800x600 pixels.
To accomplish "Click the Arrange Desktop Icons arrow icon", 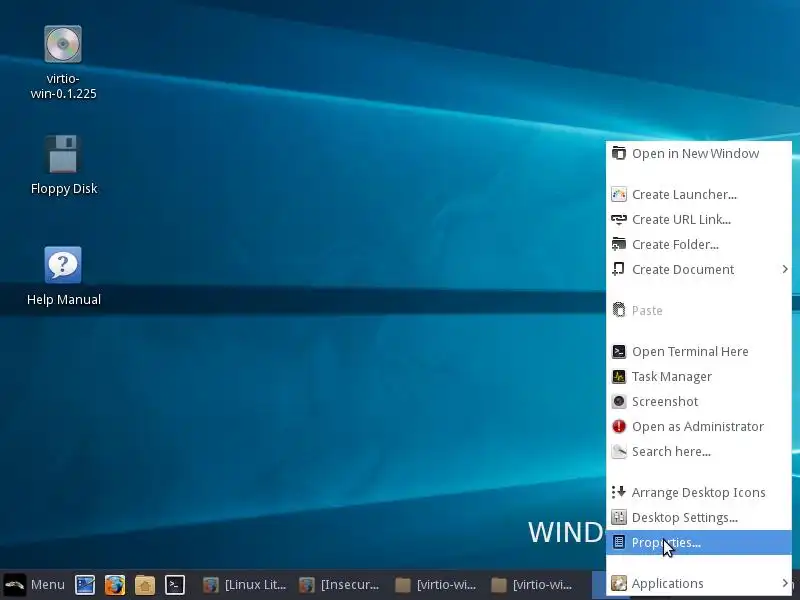I will tap(619, 492).
